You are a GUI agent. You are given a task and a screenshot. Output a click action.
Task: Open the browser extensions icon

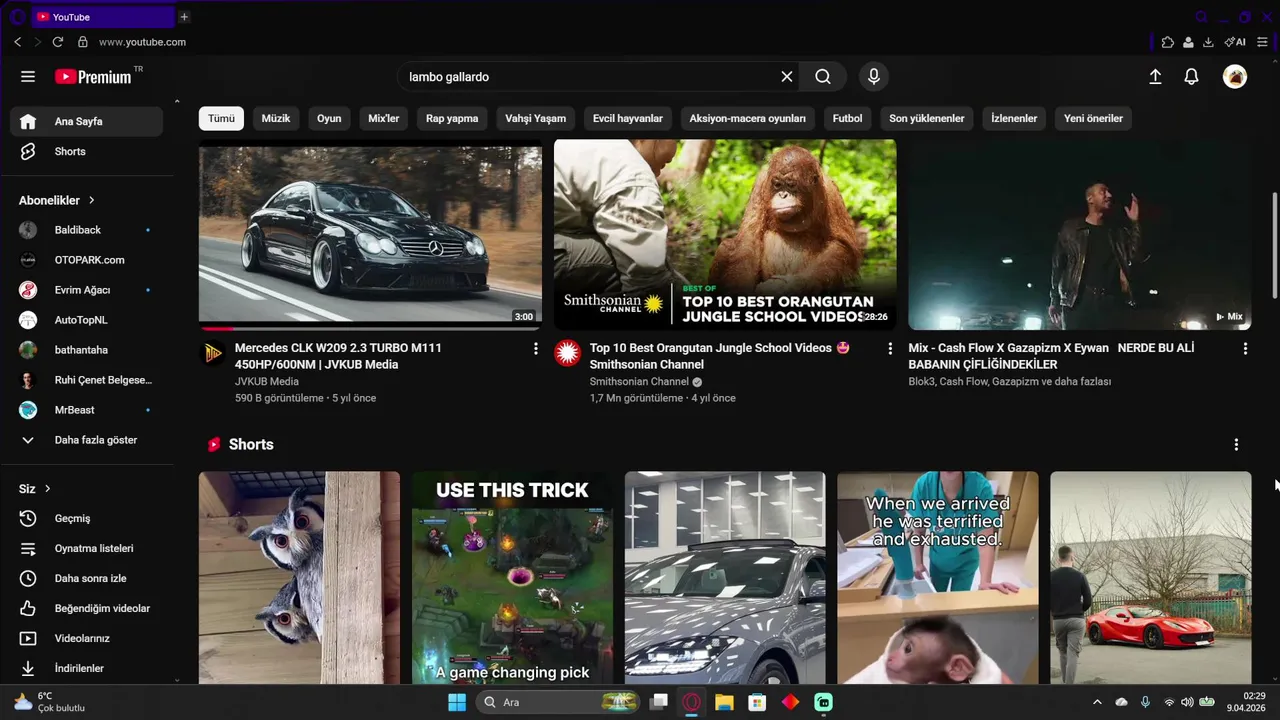1167,42
